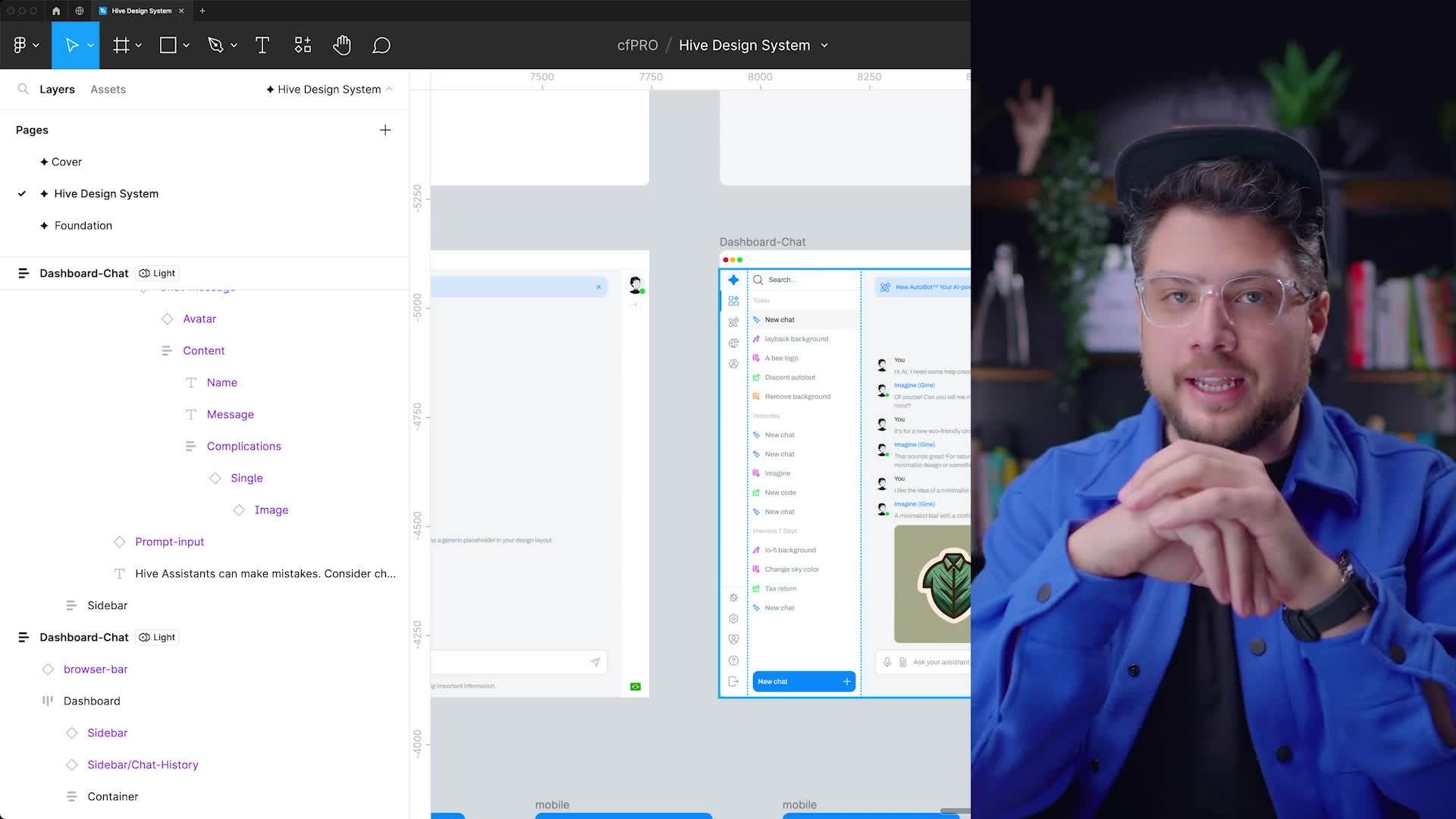Switch to the Assets tab
1456x819 pixels.
(x=108, y=89)
